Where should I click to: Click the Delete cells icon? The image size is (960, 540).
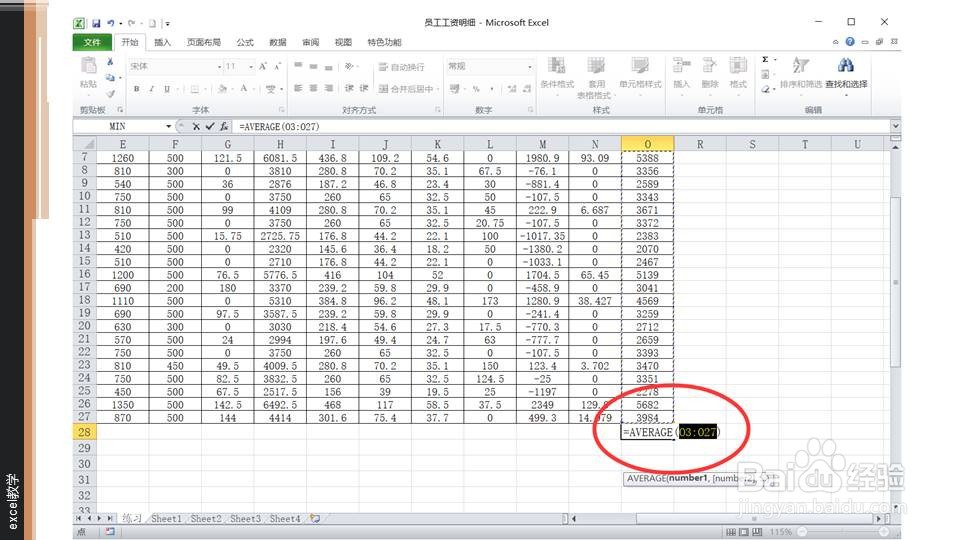(710, 66)
